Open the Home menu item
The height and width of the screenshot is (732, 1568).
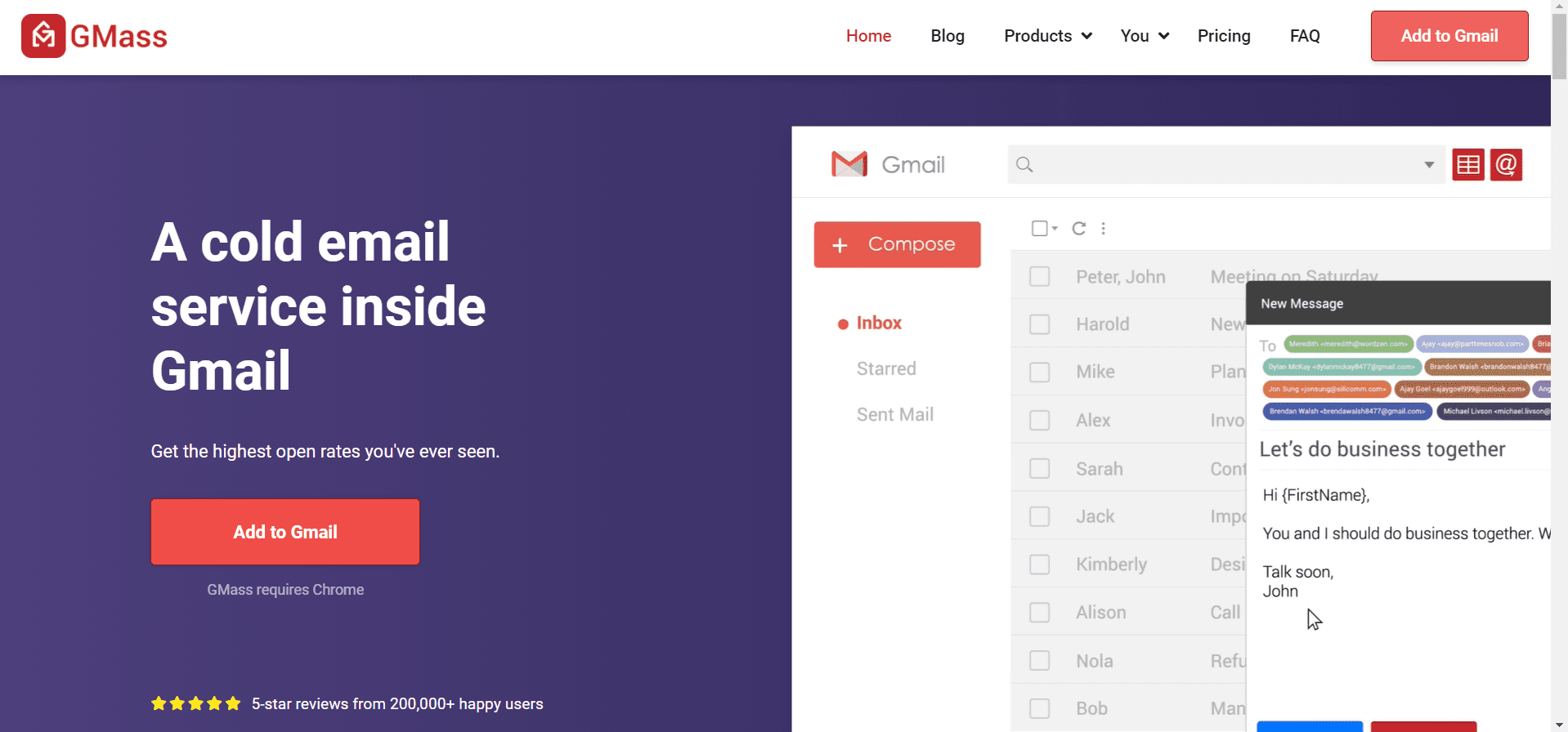[x=868, y=36]
